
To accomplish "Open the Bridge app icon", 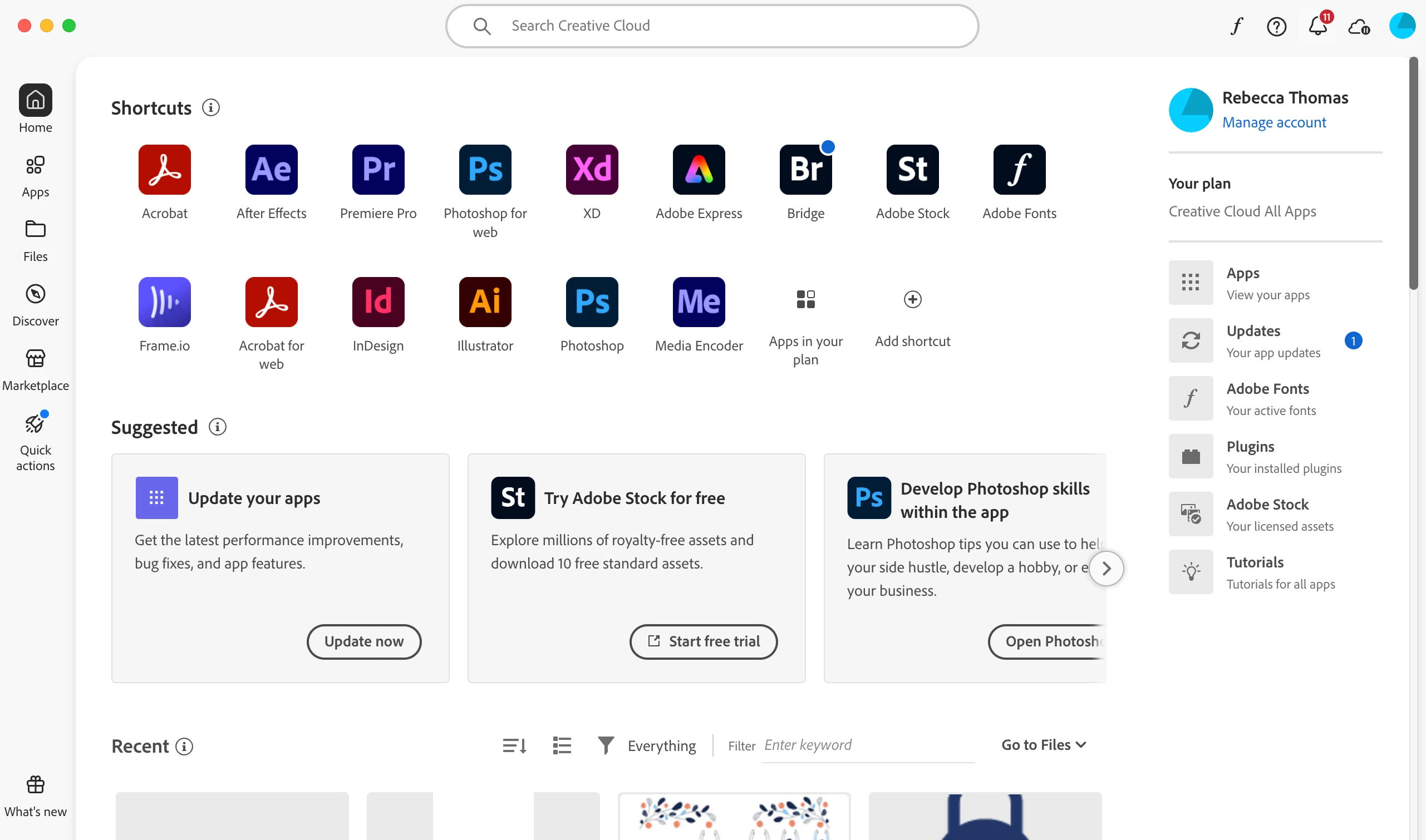I will [805, 169].
